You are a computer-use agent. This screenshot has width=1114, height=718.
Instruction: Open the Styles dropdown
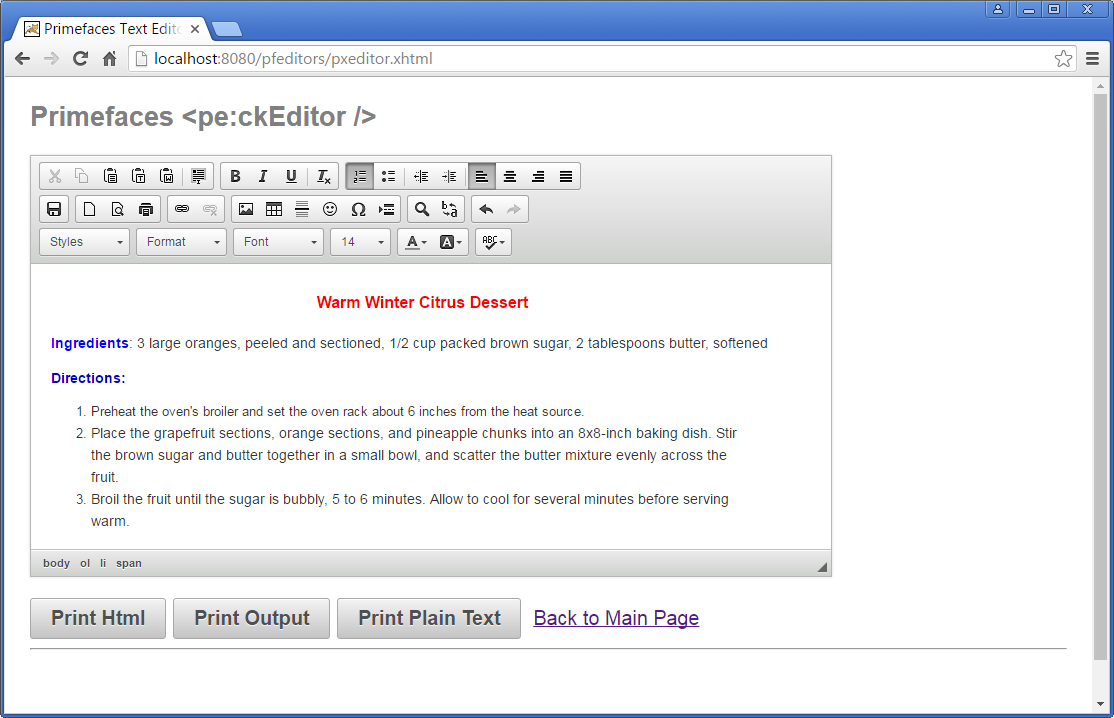pos(85,242)
